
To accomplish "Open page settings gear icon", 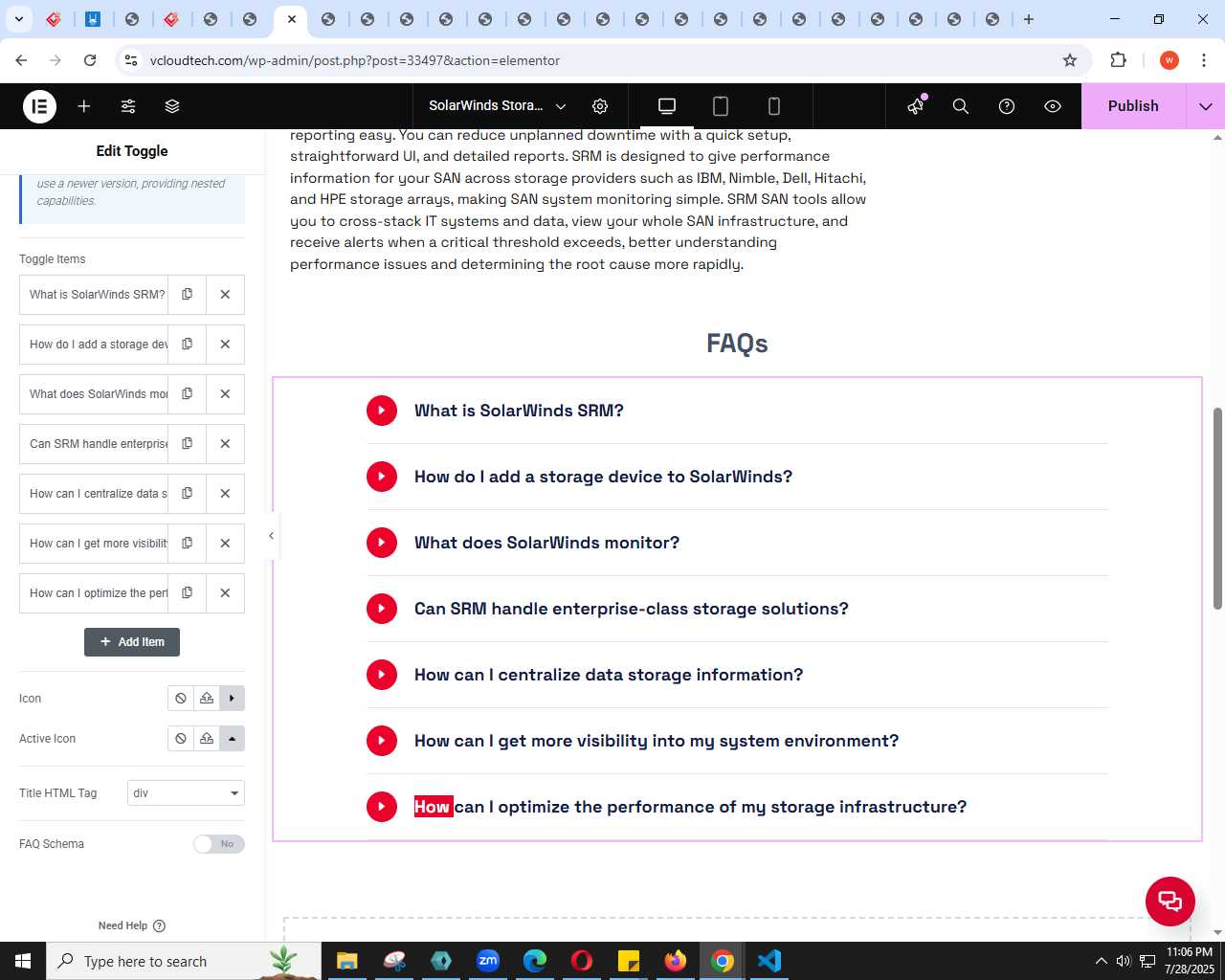I will click(600, 106).
